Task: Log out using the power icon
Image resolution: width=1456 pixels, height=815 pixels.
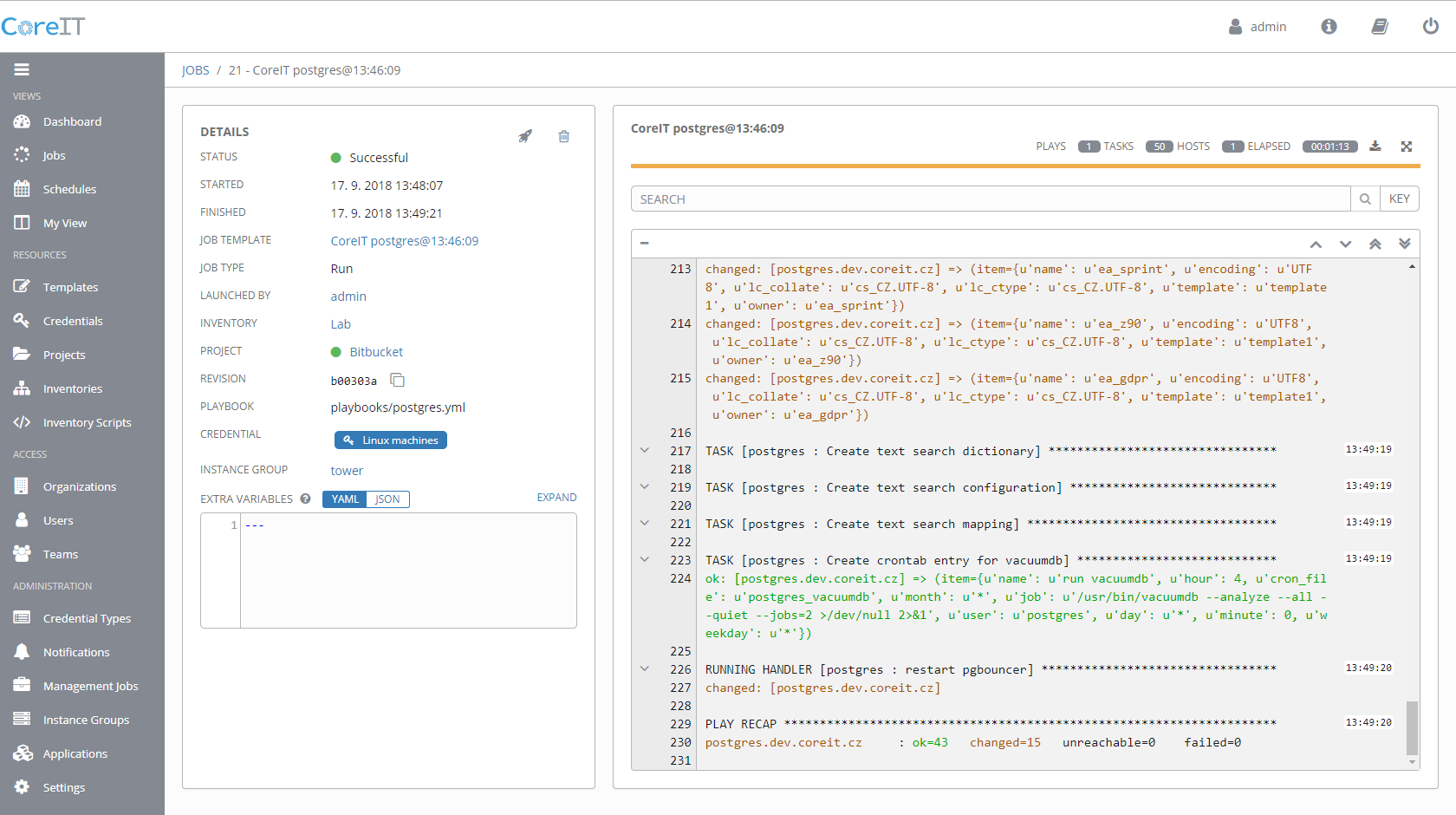Action: [1430, 27]
